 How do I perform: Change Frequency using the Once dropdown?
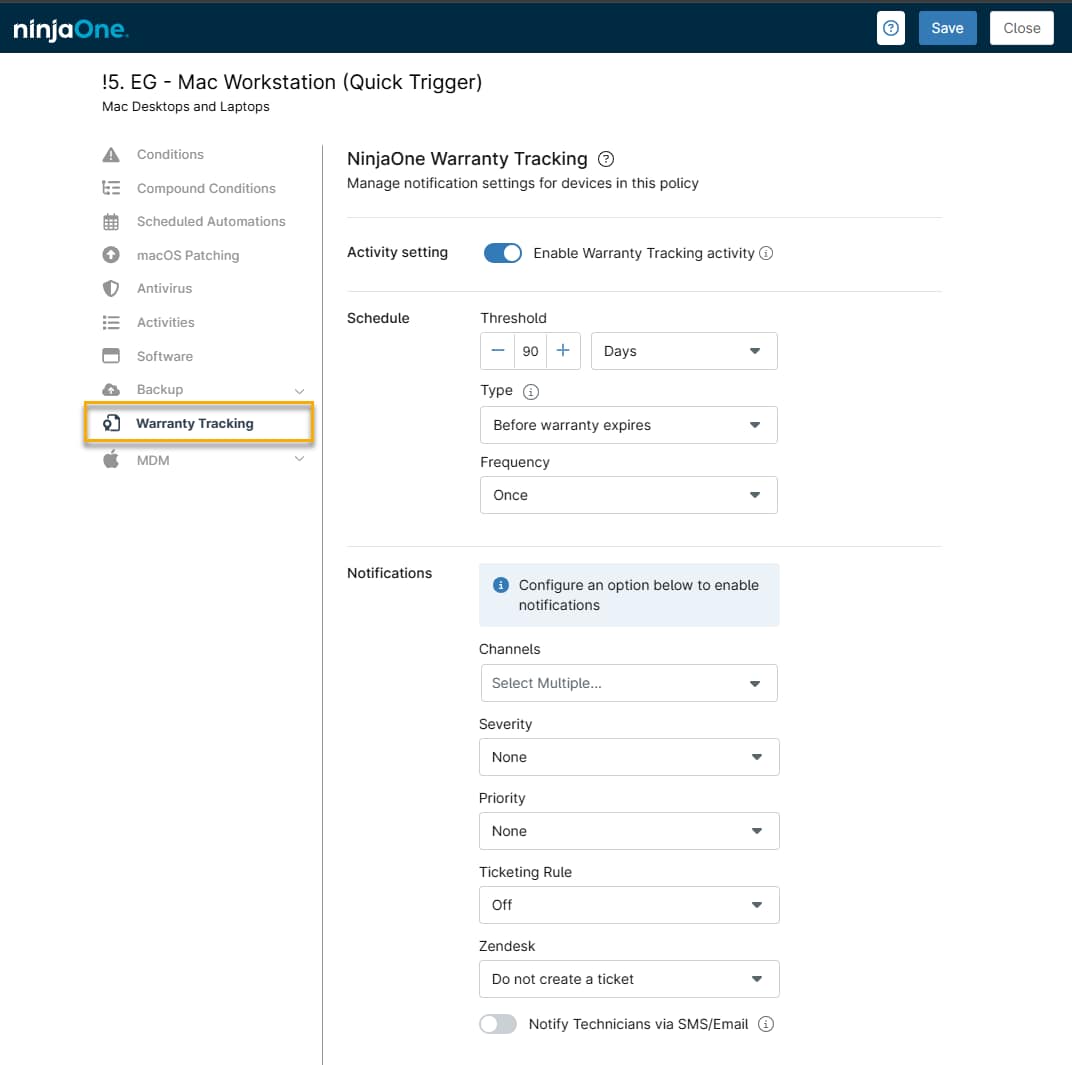point(628,495)
